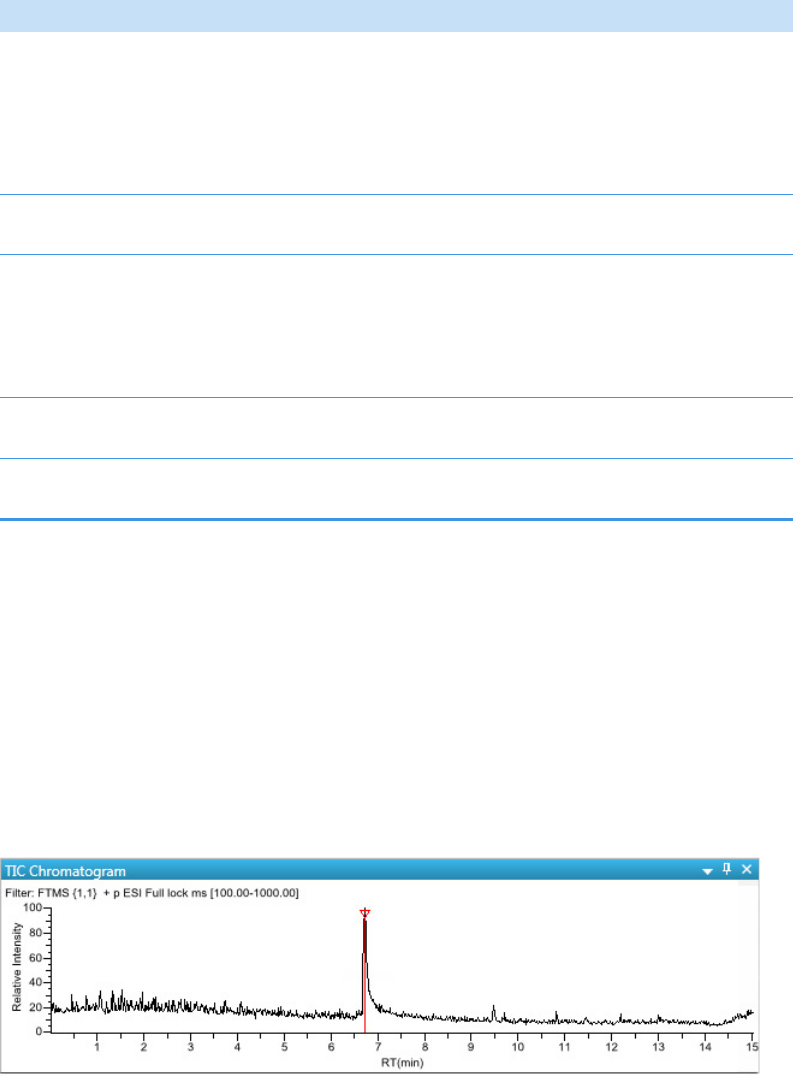Close the TIC Chromatogram panel
793x1076 pixels.
(746, 869)
